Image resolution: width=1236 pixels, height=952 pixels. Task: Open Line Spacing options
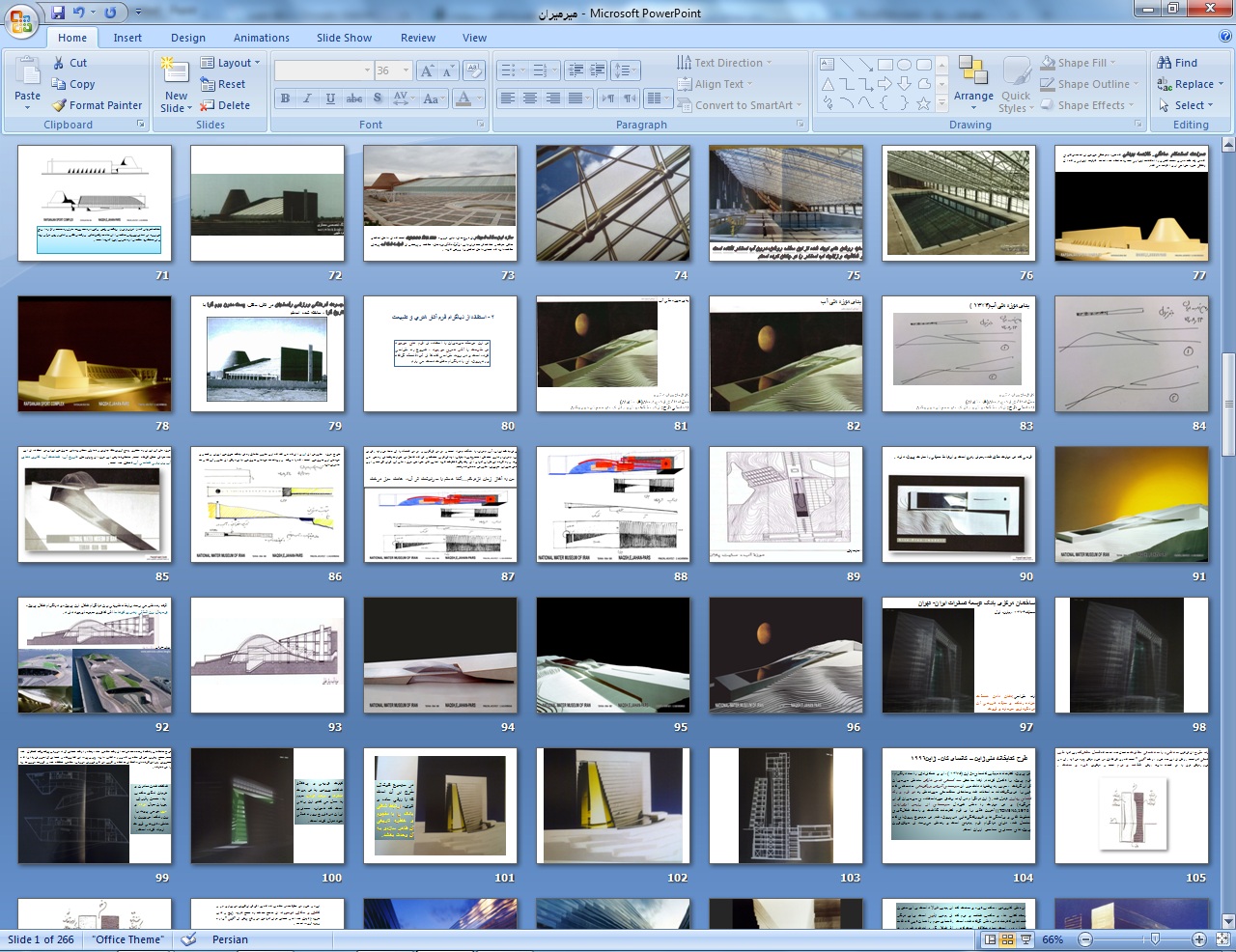pyautogui.click(x=626, y=70)
